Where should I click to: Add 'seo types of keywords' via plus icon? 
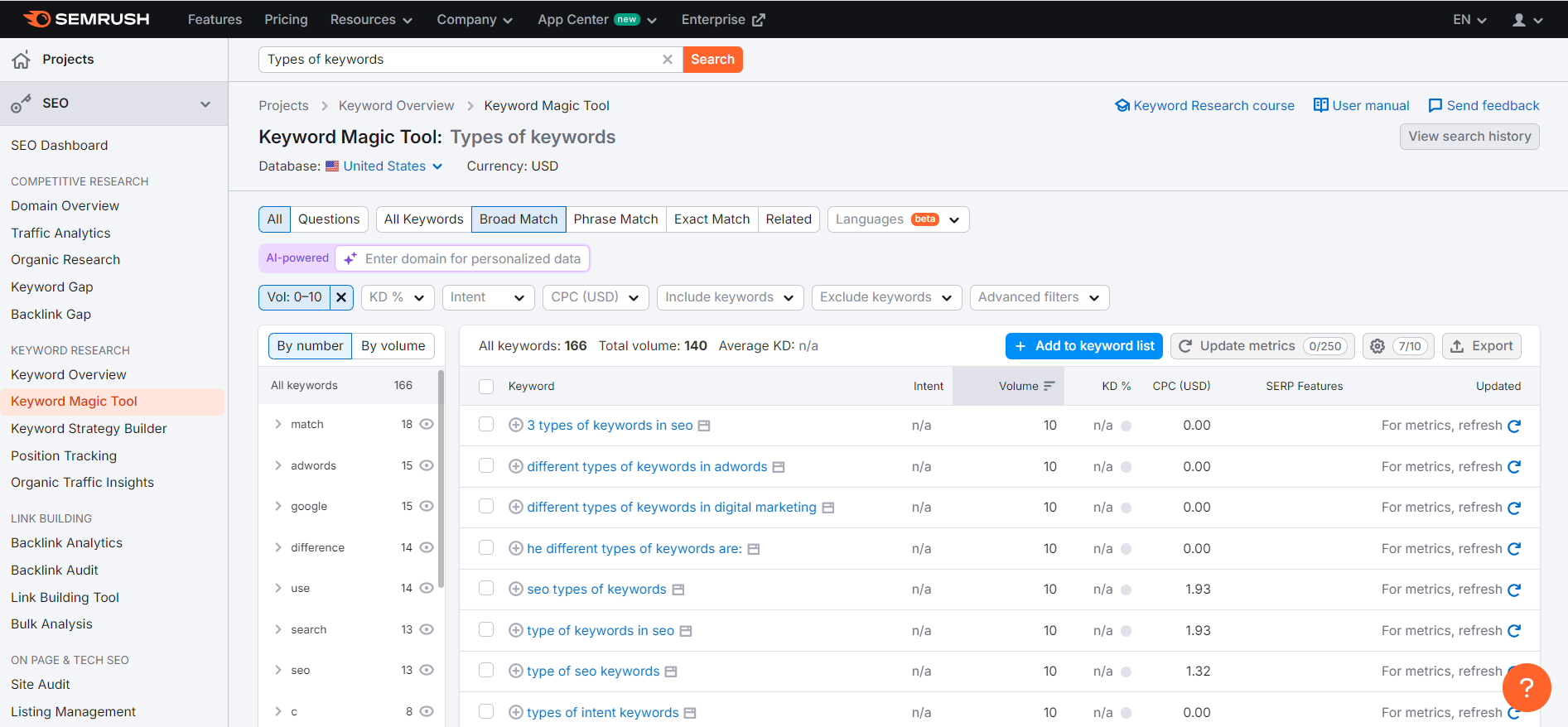tap(515, 589)
